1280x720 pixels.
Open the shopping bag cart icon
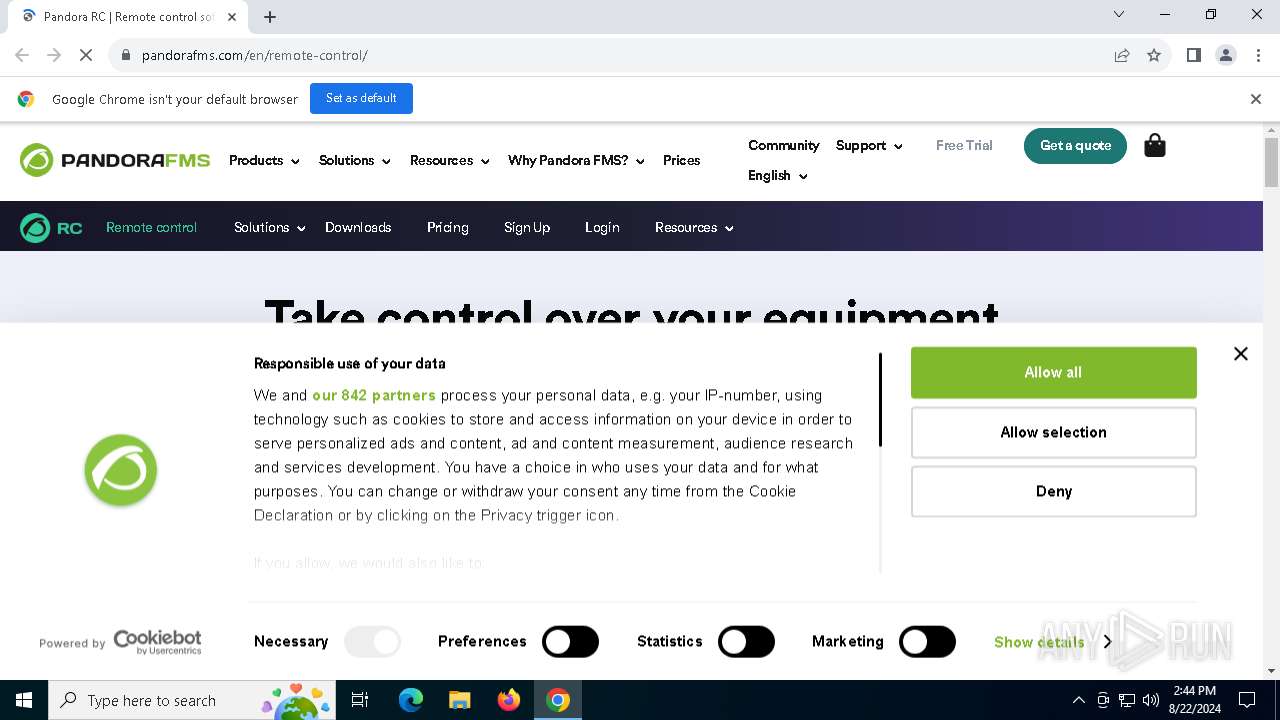pyautogui.click(x=1155, y=146)
